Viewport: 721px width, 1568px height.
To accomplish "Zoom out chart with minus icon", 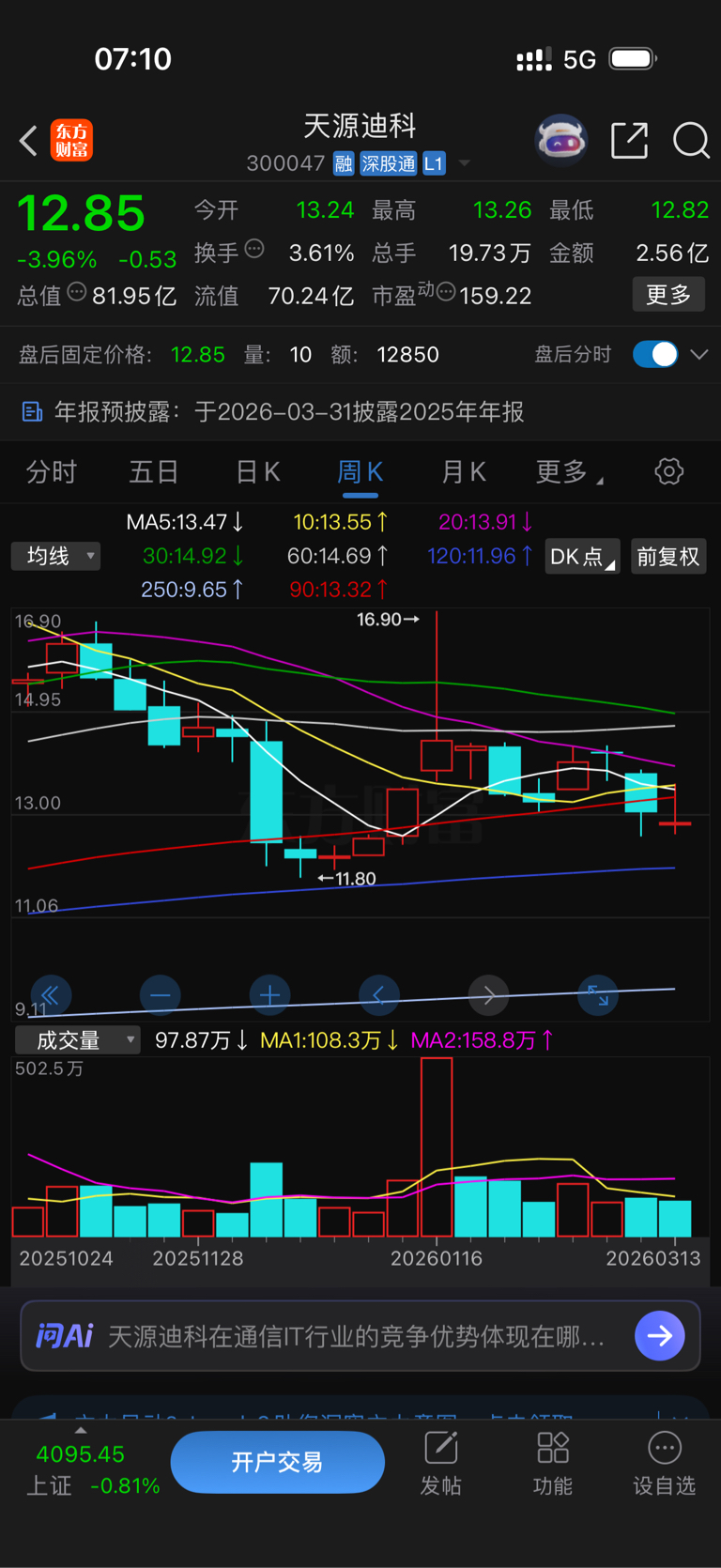I will click(x=160, y=995).
